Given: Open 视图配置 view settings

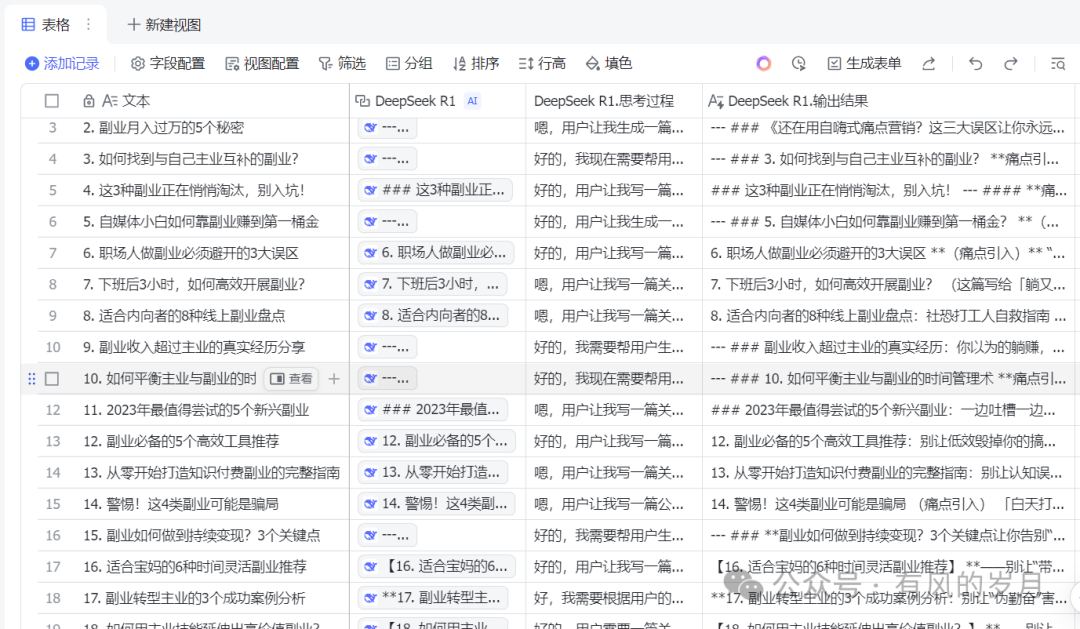Looking at the screenshot, I should [262, 63].
